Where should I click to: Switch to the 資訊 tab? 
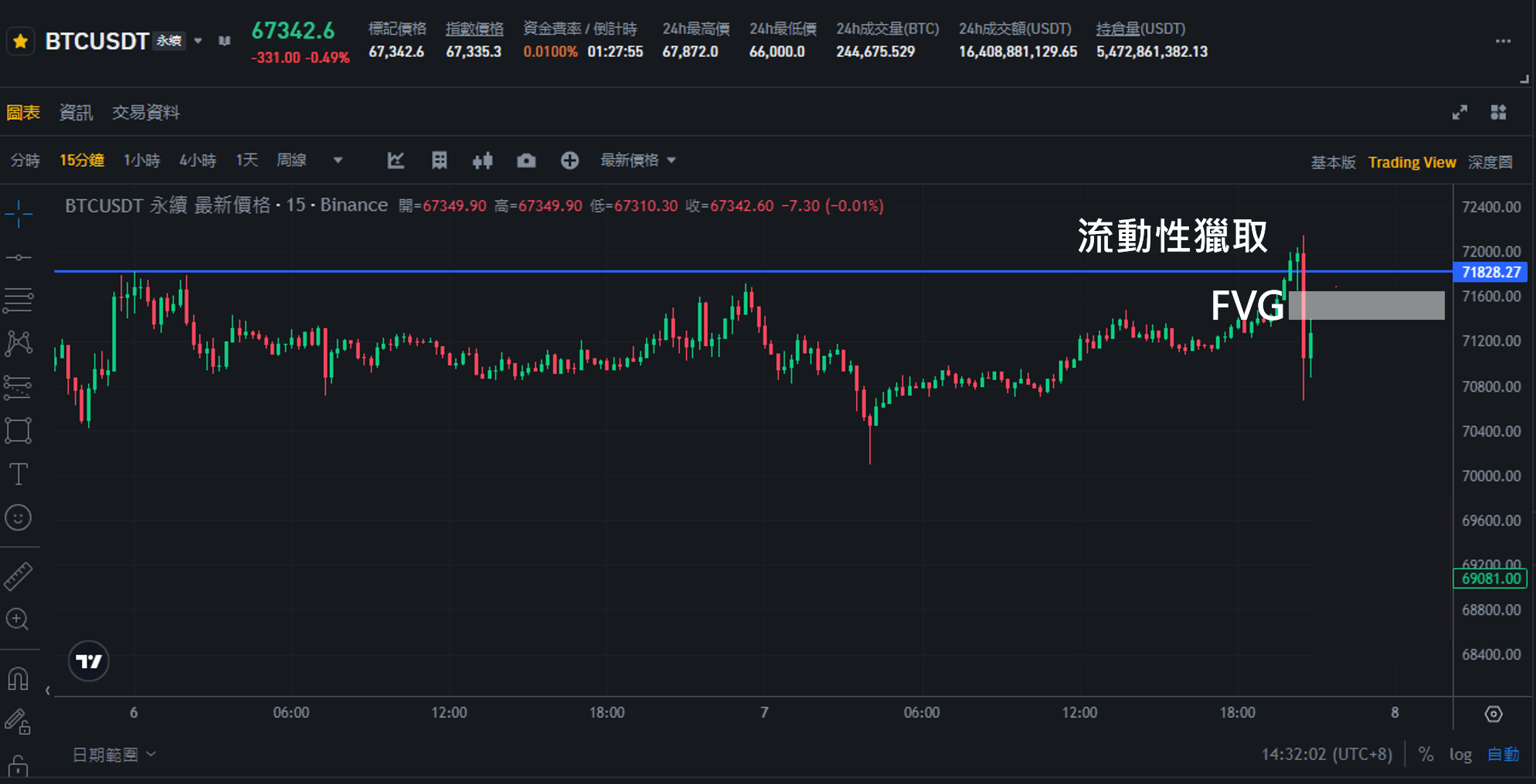[76, 113]
